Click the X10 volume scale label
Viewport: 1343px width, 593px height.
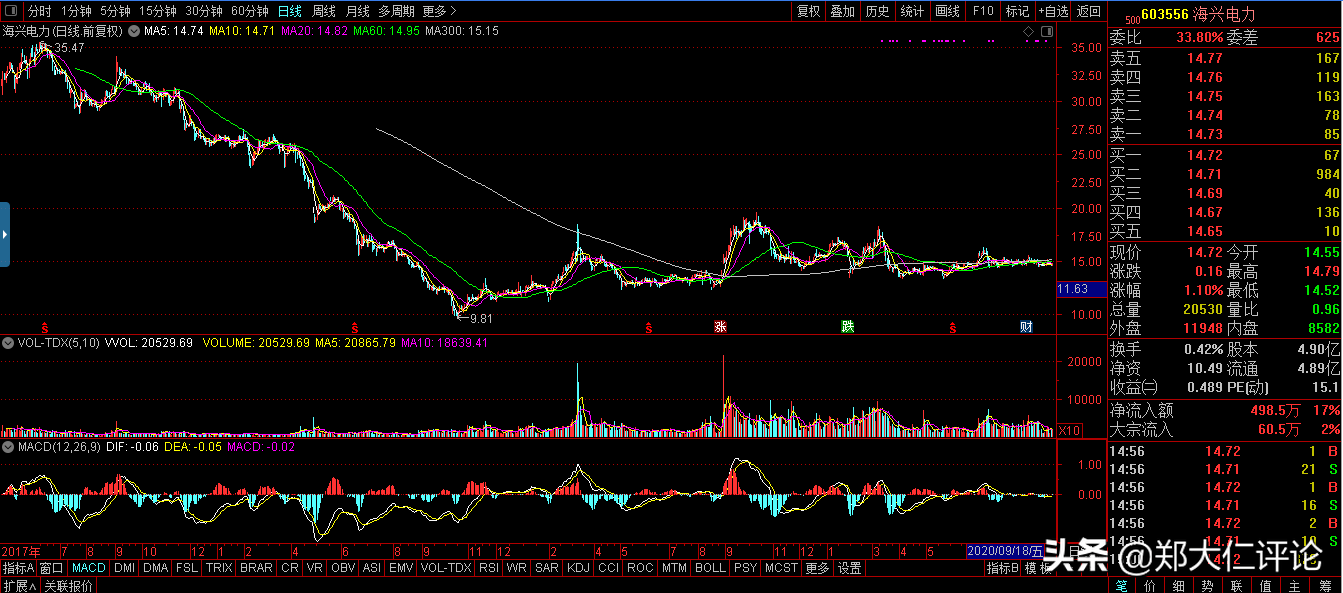1067,431
